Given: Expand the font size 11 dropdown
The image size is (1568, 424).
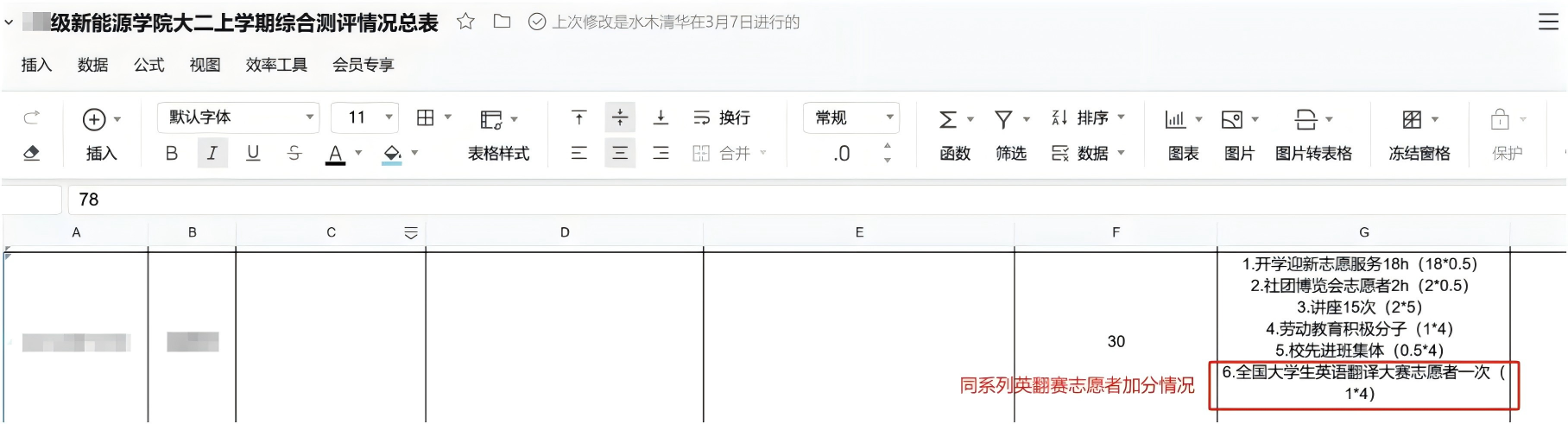Looking at the screenshot, I should pos(389,117).
